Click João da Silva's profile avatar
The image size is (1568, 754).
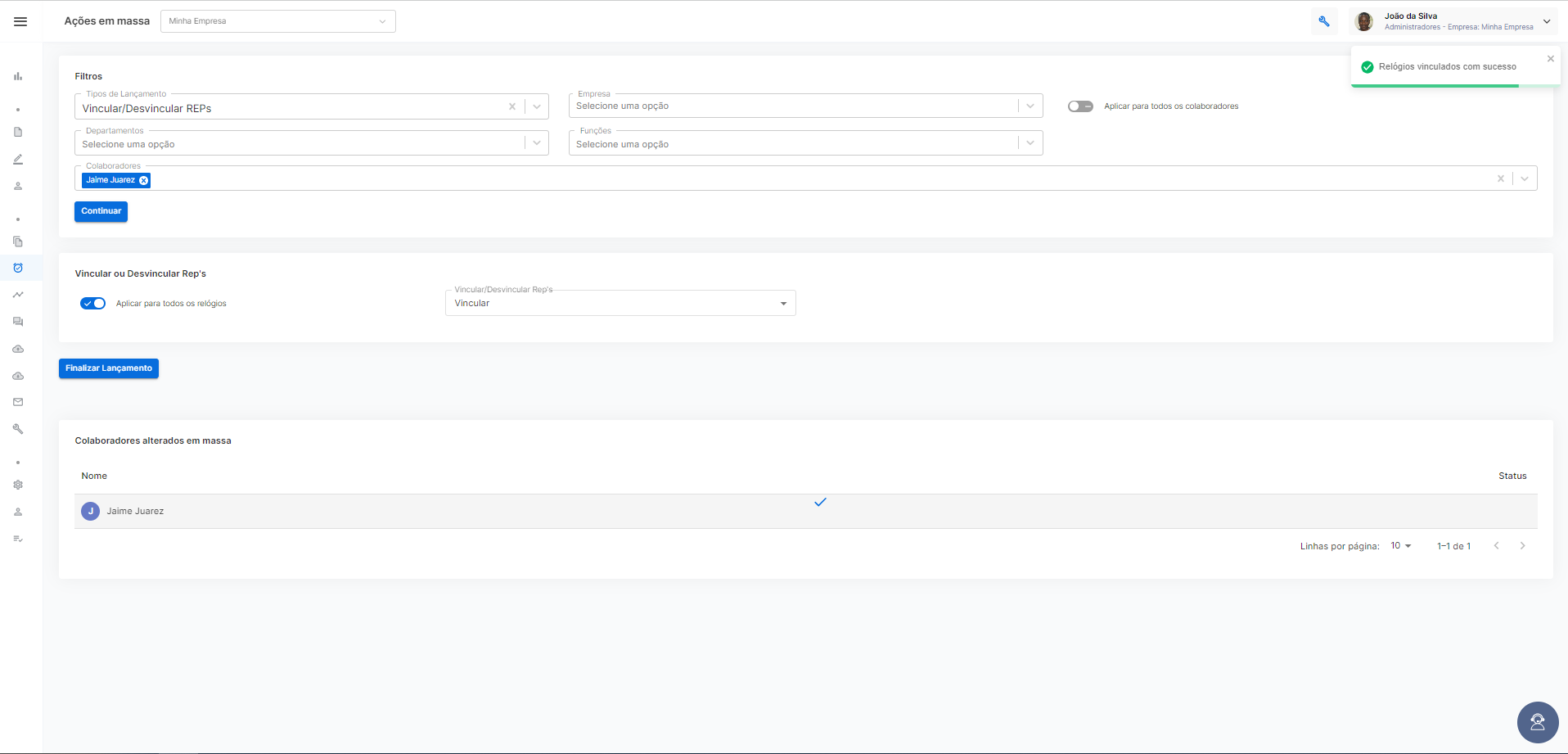pos(1364,21)
